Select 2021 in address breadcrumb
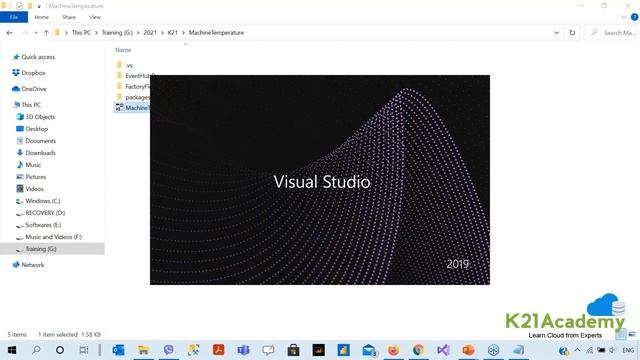The height and width of the screenshot is (360, 640). 150,33
